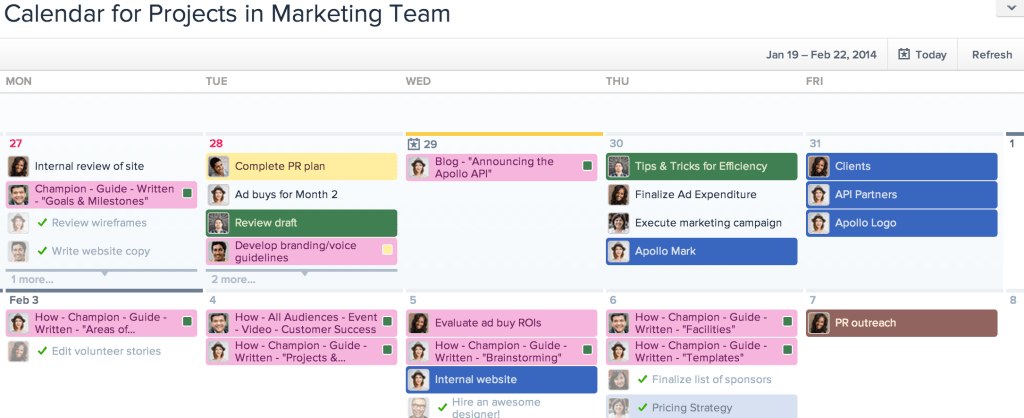Expand the '1 more...' tasks on Monday 27
The height and width of the screenshot is (418, 1024).
(32, 279)
